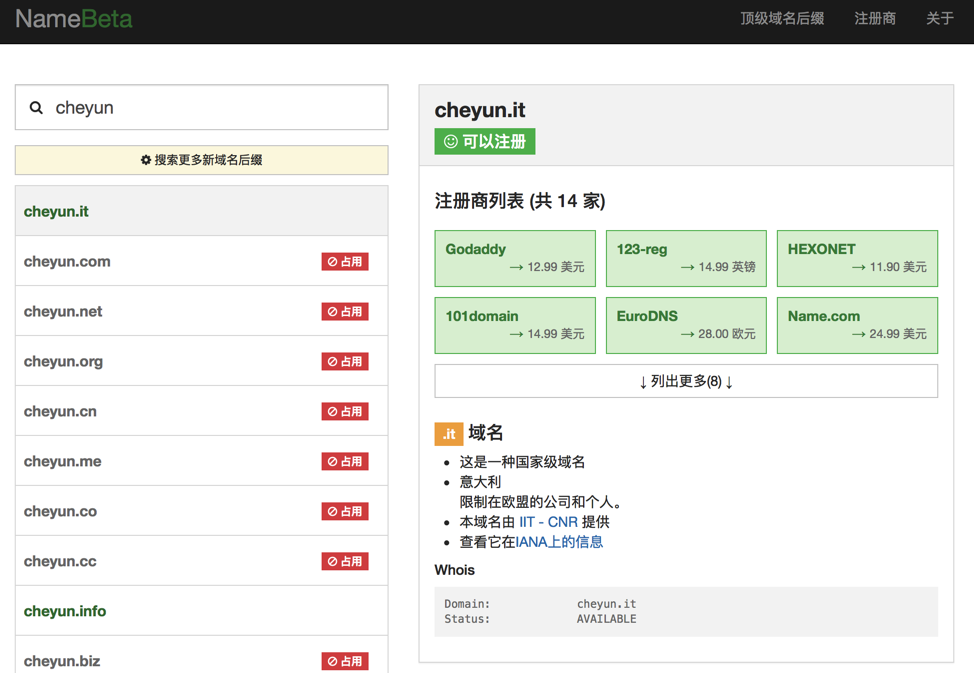
Task: Click 占用 badge for cheyun.cc
Action: (x=345, y=561)
